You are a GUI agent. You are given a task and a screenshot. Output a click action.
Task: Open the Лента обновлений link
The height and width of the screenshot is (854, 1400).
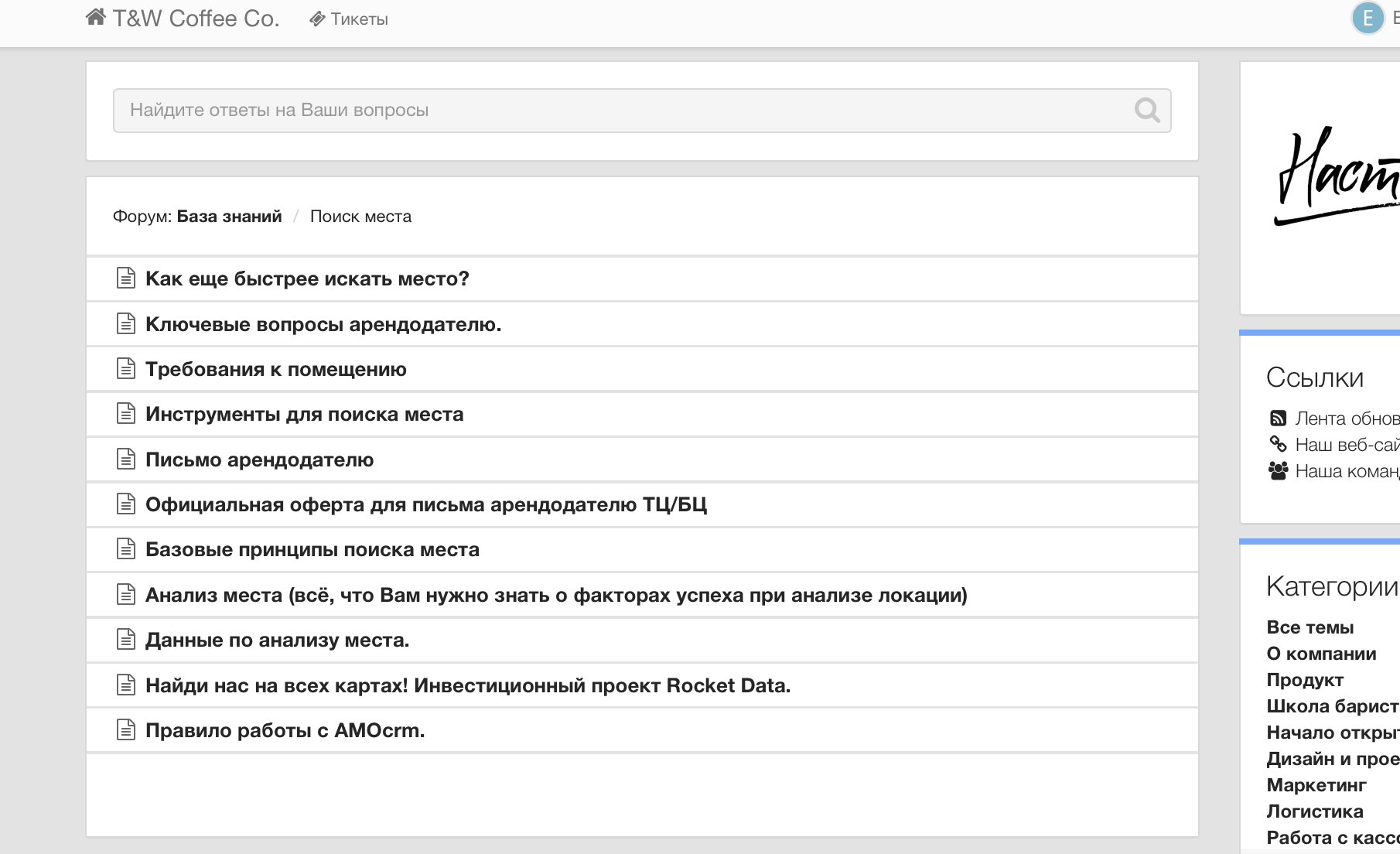click(x=1347, y=418)
